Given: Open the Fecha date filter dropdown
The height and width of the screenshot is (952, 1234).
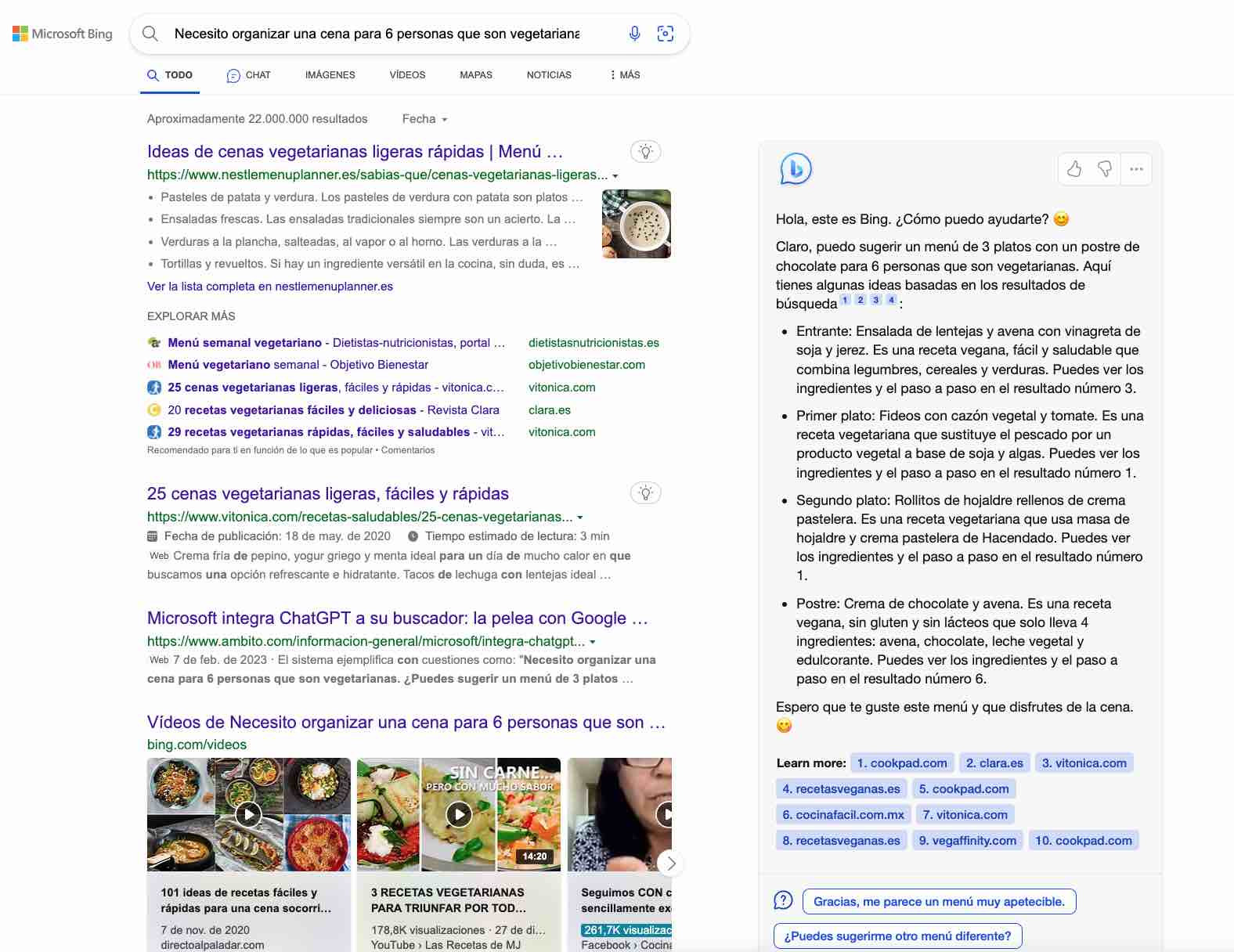Looking at the screenshot, I should [x=424, y=119].
